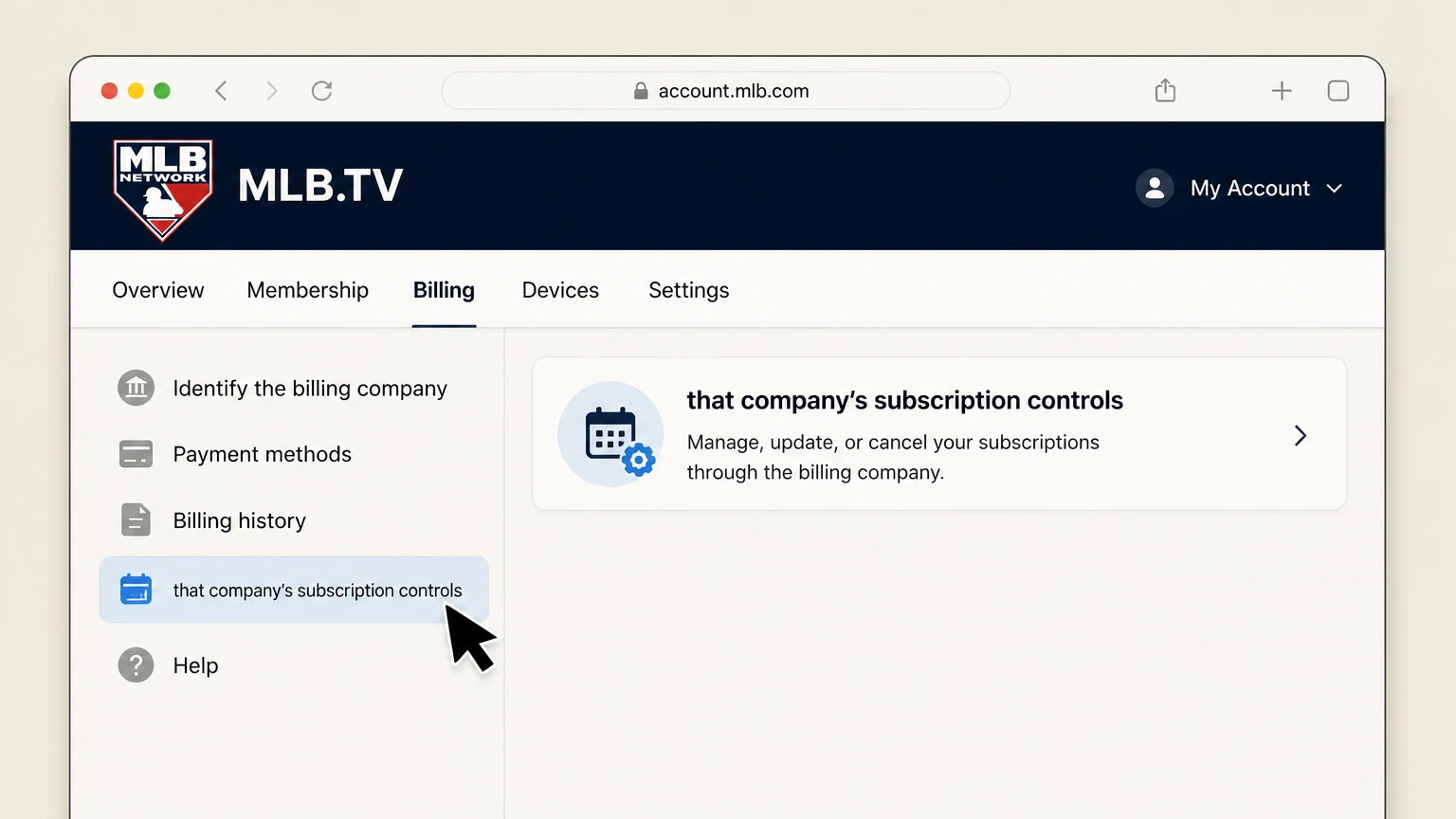1456x819 pixels.
Task: Click the bank icon beside Identify the billing company
Action: coord(136,388)
